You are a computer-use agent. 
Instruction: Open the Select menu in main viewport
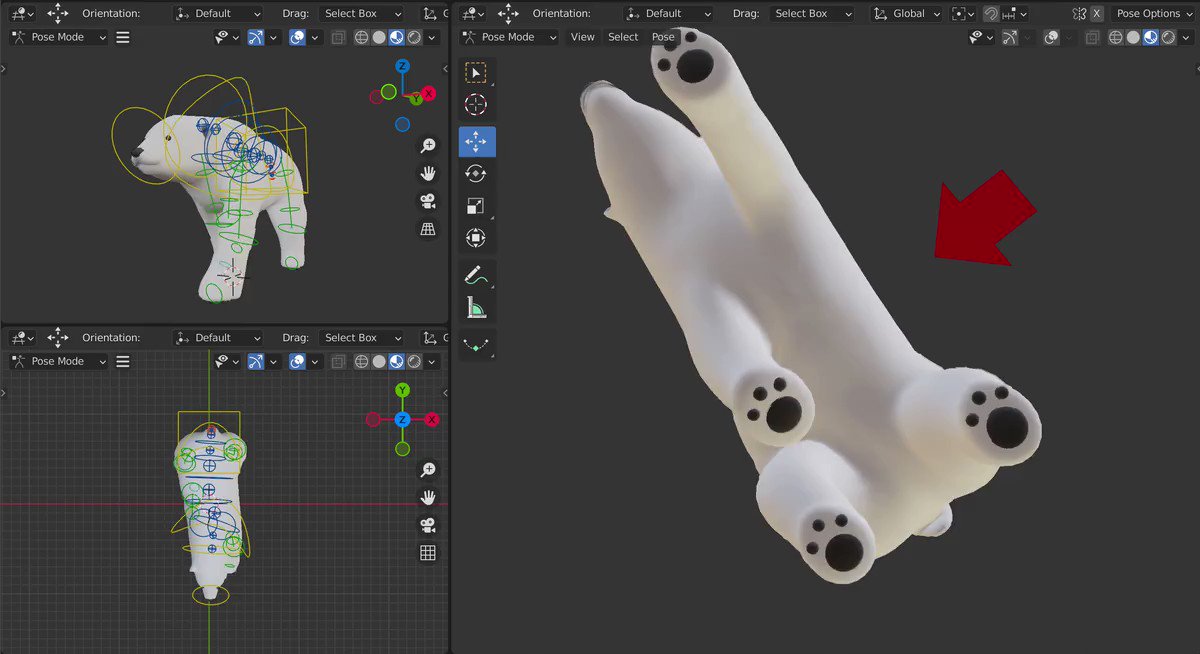click(x=623, y=37)
